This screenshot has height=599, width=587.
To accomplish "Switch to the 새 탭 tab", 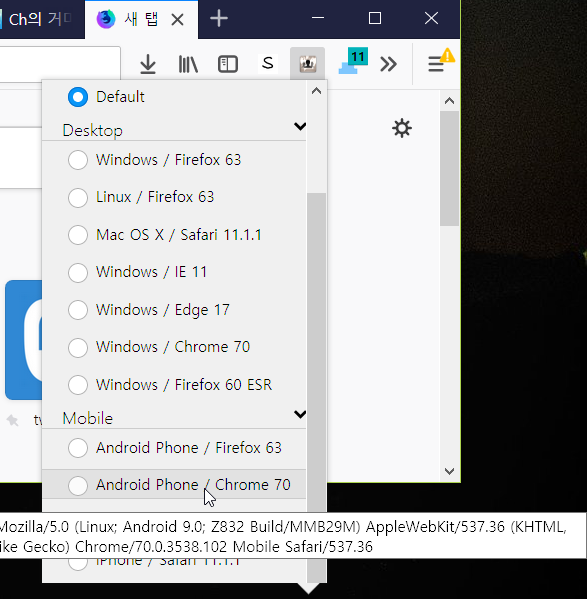I will (141, 19).
